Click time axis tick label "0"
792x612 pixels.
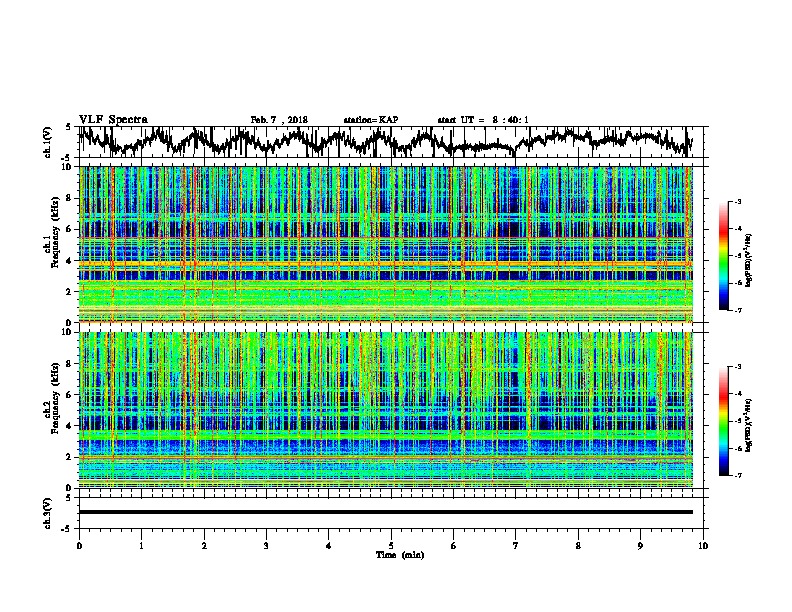pos(79,546)
